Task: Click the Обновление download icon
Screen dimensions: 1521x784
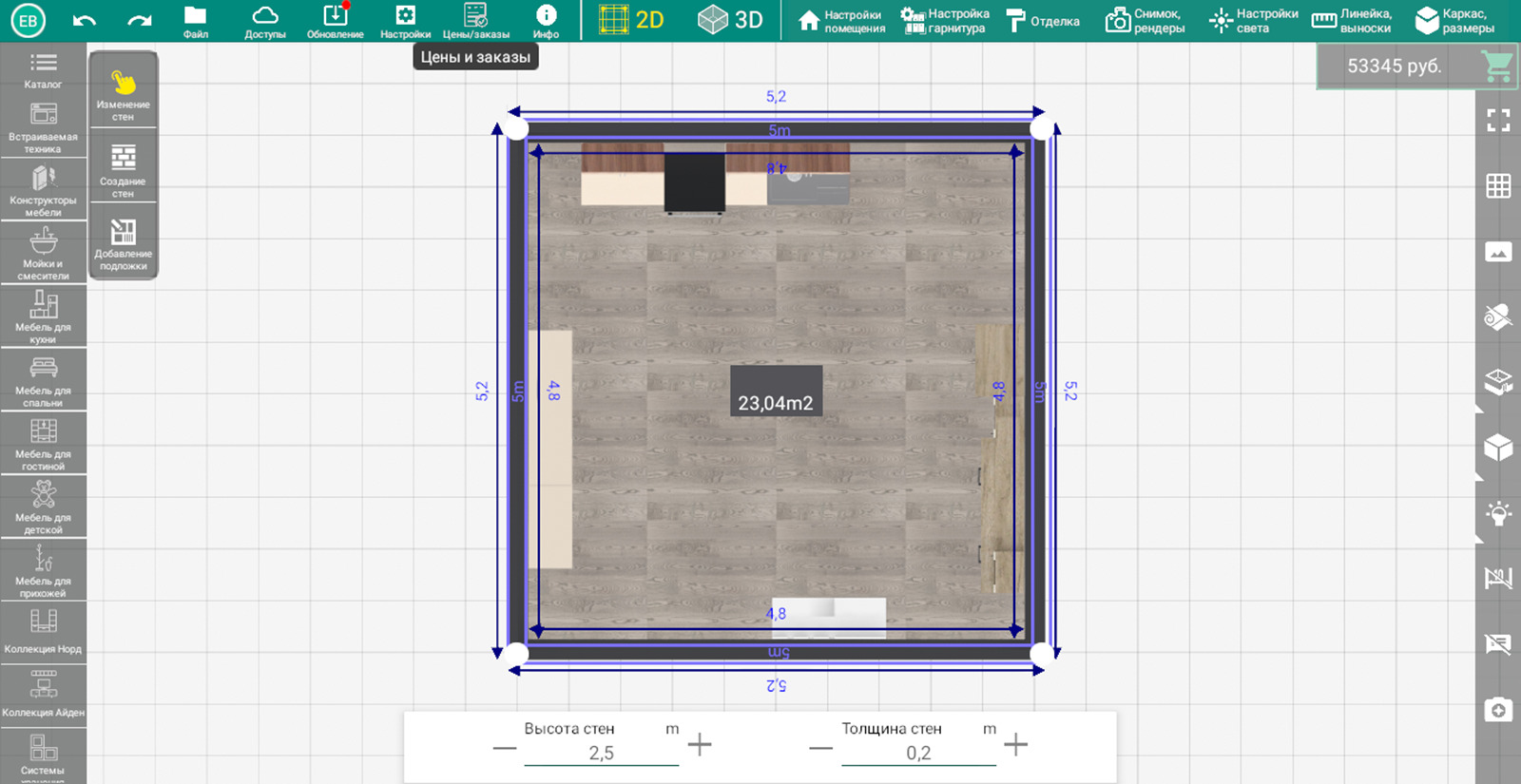Action: tap(335, 21)
